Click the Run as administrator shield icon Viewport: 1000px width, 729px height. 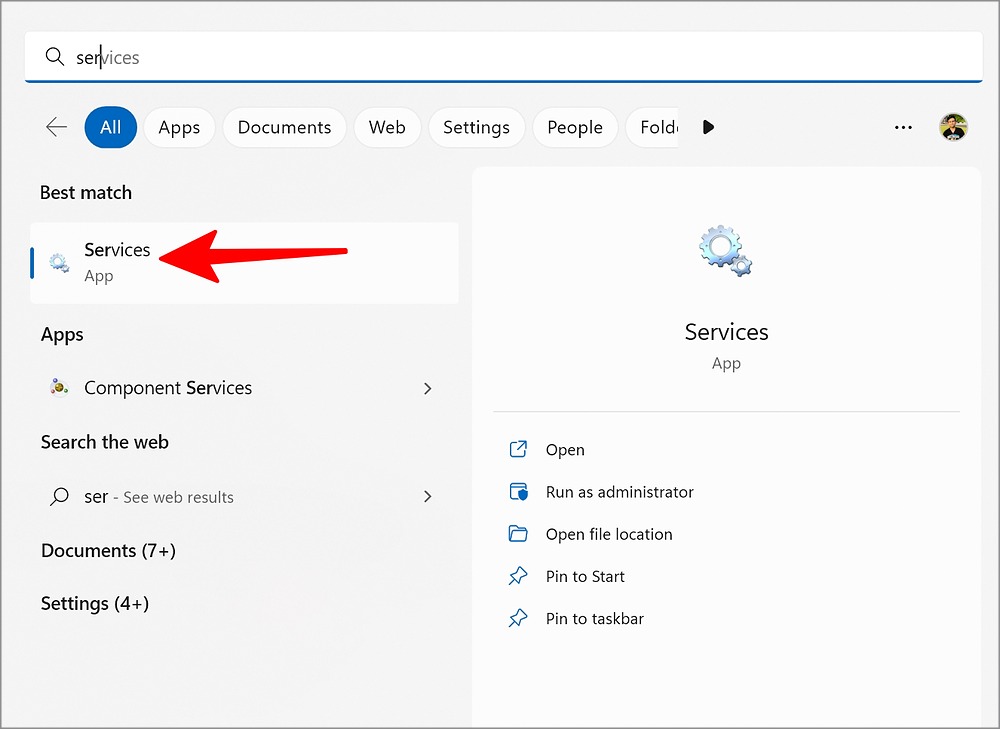point(518,492)
